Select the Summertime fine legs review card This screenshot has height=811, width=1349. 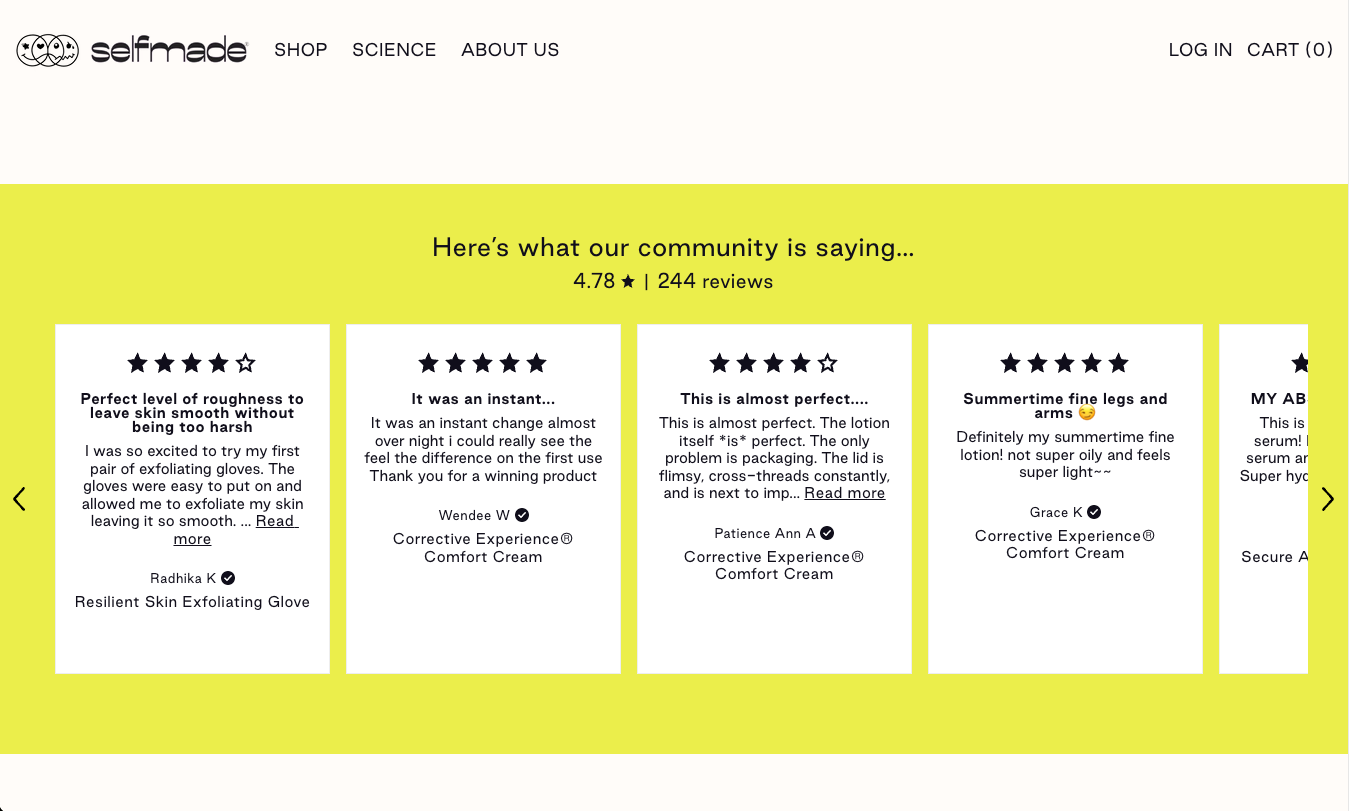pyautogui.click(x=1065, y=499)
